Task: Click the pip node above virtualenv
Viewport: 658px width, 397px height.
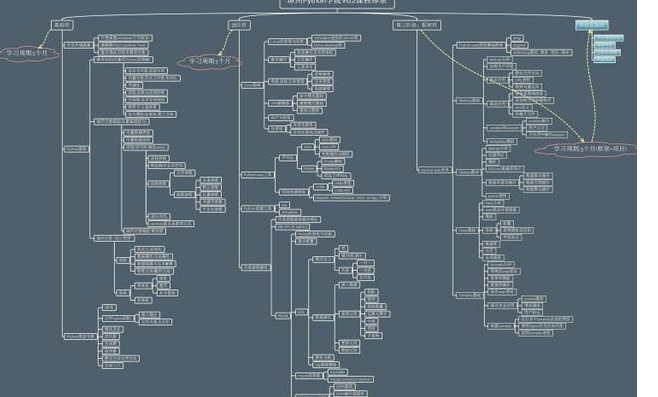Action: pyautogui.click(x=284, y=205)
